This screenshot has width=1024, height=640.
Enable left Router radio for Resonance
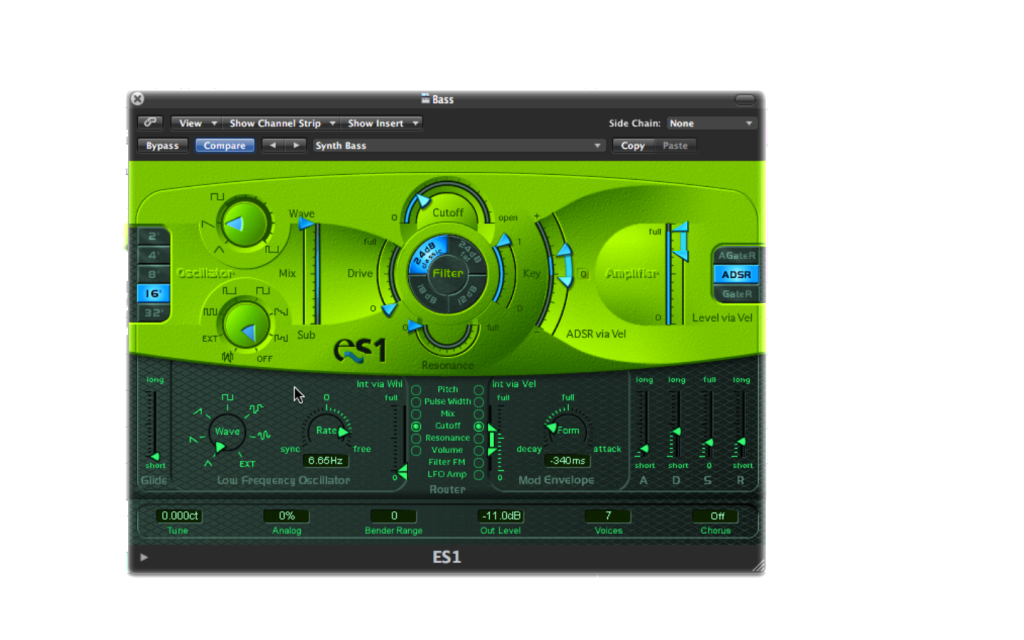[416, 438]
